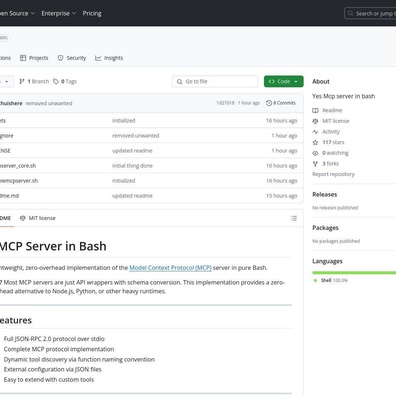Open MIT license link in About sidebar
The height and width of the screenshot is (396, 396).
point(336,121)
